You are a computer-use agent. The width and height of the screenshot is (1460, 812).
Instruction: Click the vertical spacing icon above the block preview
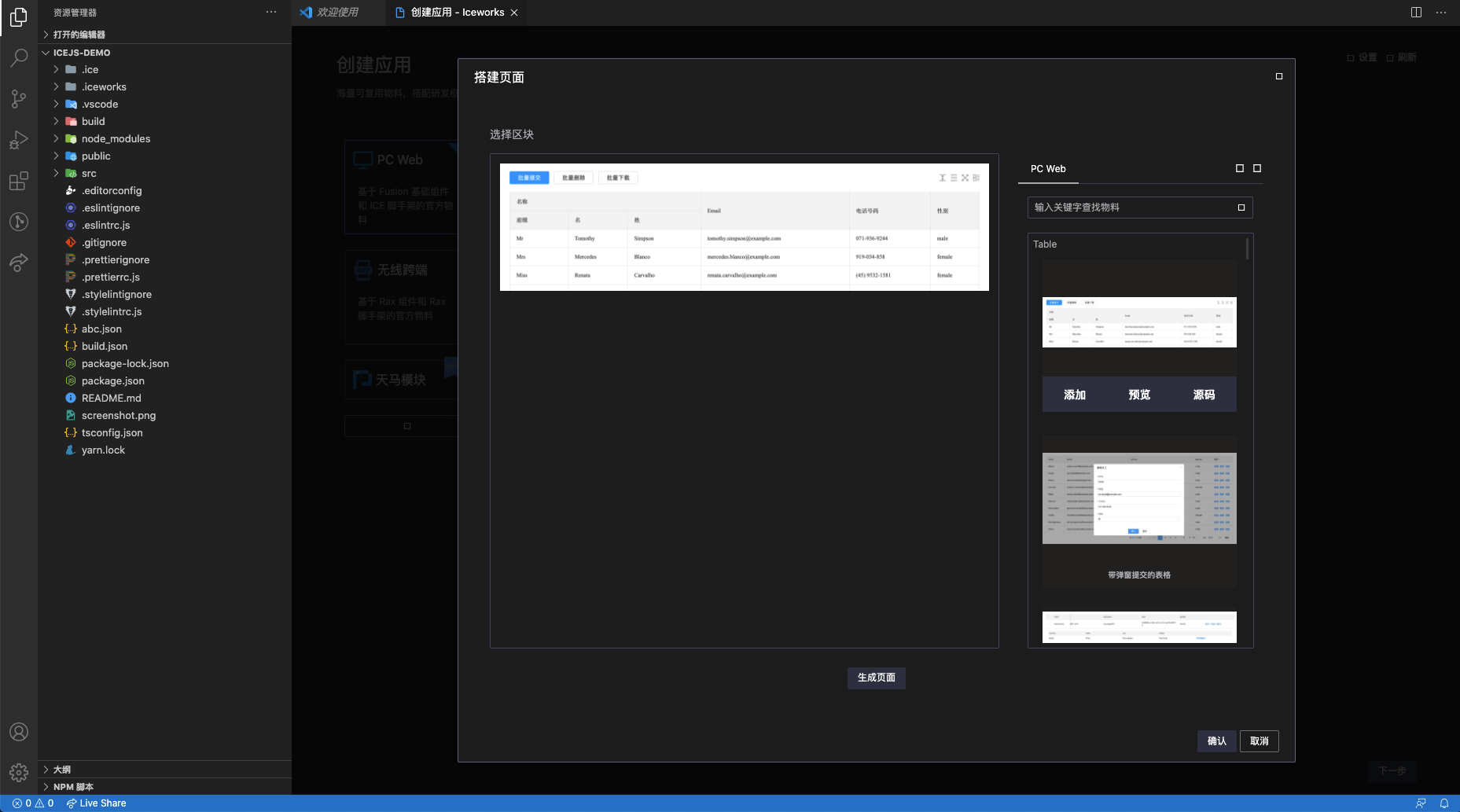pyautogui.click(x=943, y=178)
